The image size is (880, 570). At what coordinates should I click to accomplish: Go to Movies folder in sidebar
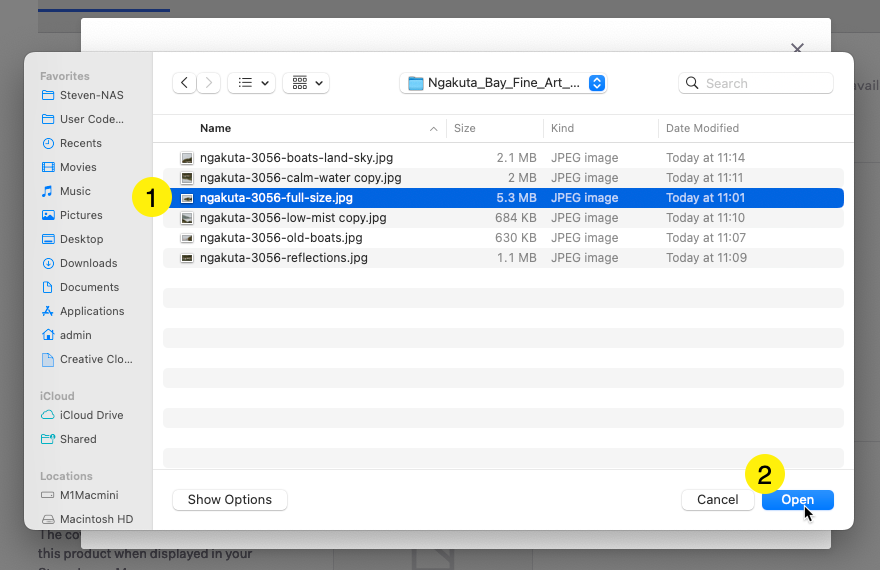click(78, 167)
